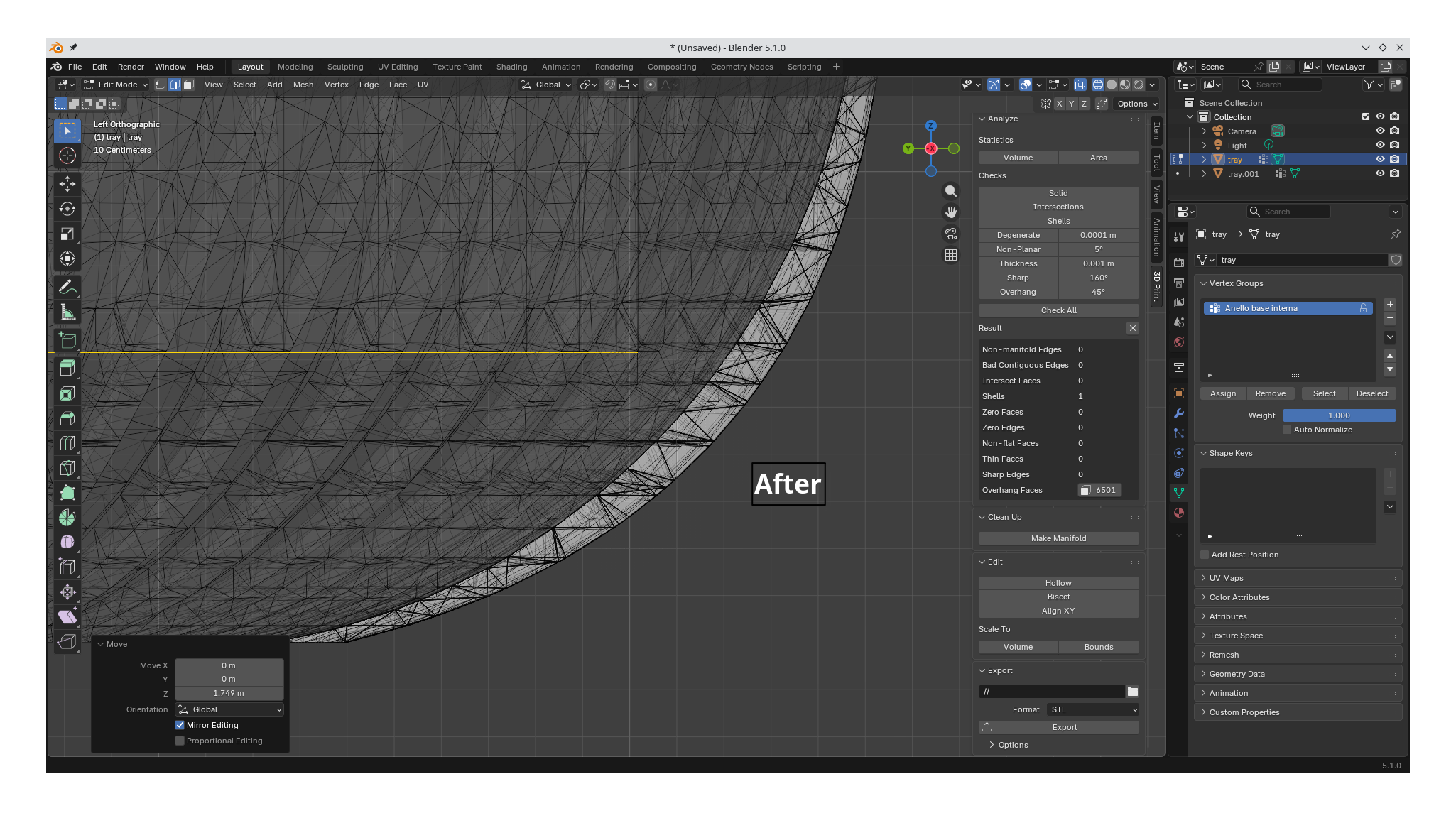Choose the Scale tool
Screen dimensions: 1456x828
(67, 234)
